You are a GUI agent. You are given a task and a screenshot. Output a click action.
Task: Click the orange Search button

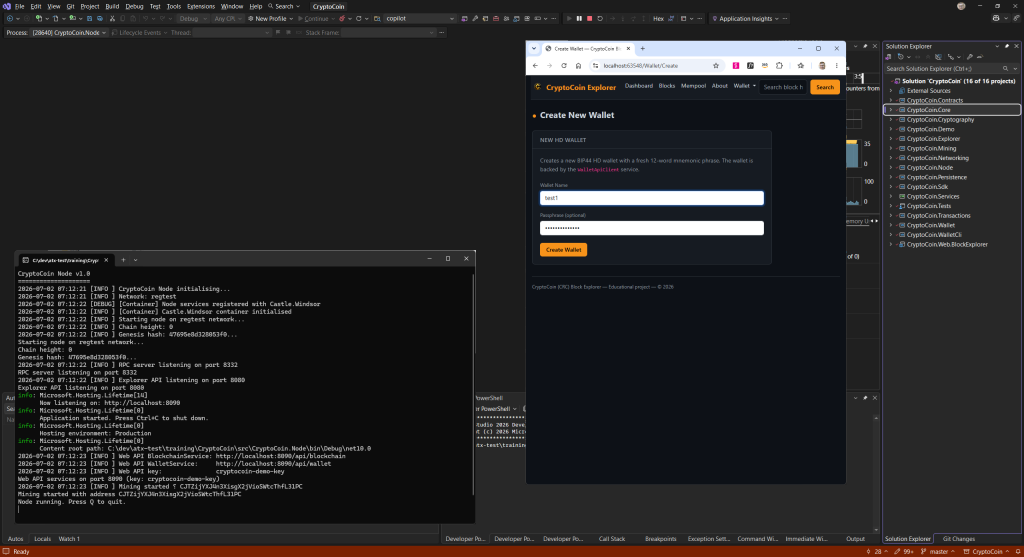825,87
